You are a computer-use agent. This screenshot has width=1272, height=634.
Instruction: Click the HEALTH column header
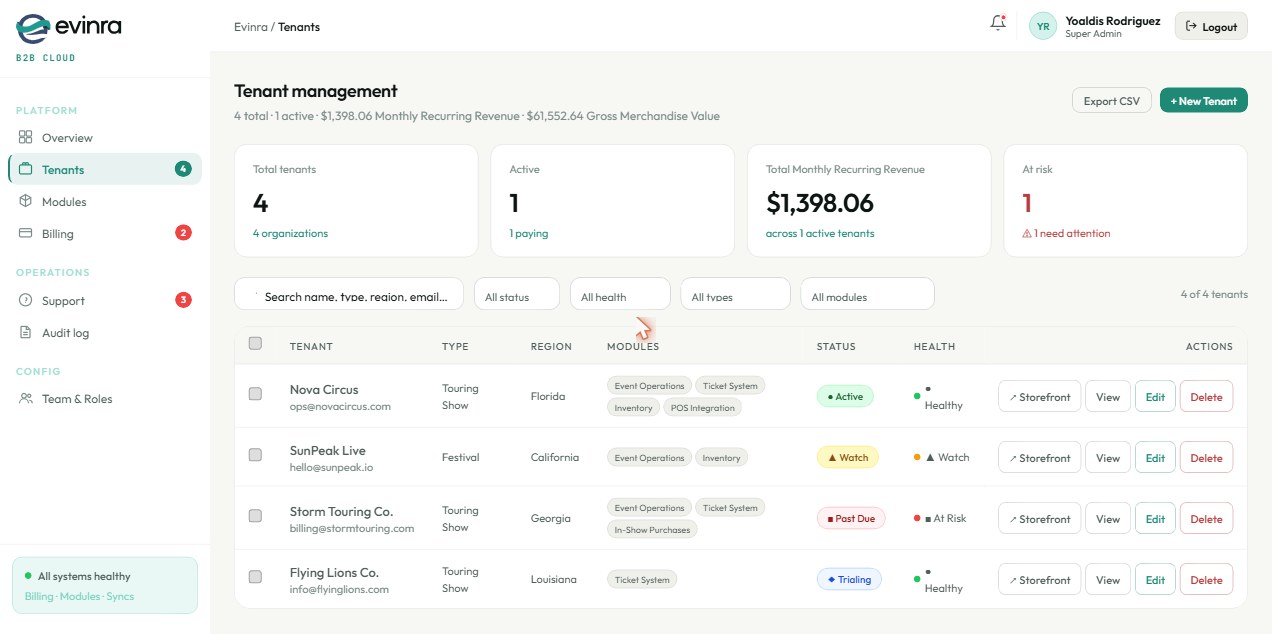click(x=934, y=347)
